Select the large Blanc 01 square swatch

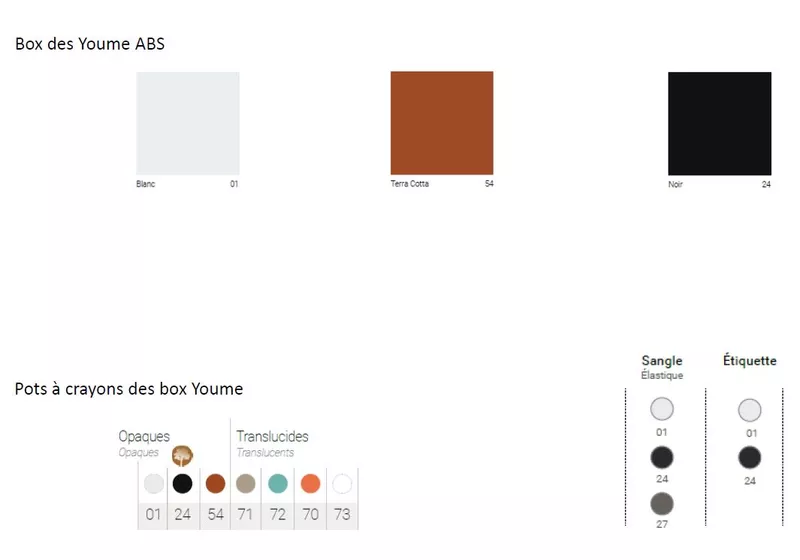pos(188,124)
